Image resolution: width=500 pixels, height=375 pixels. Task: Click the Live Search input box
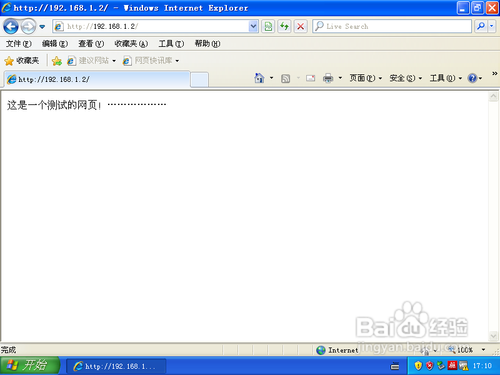point(392,26)
